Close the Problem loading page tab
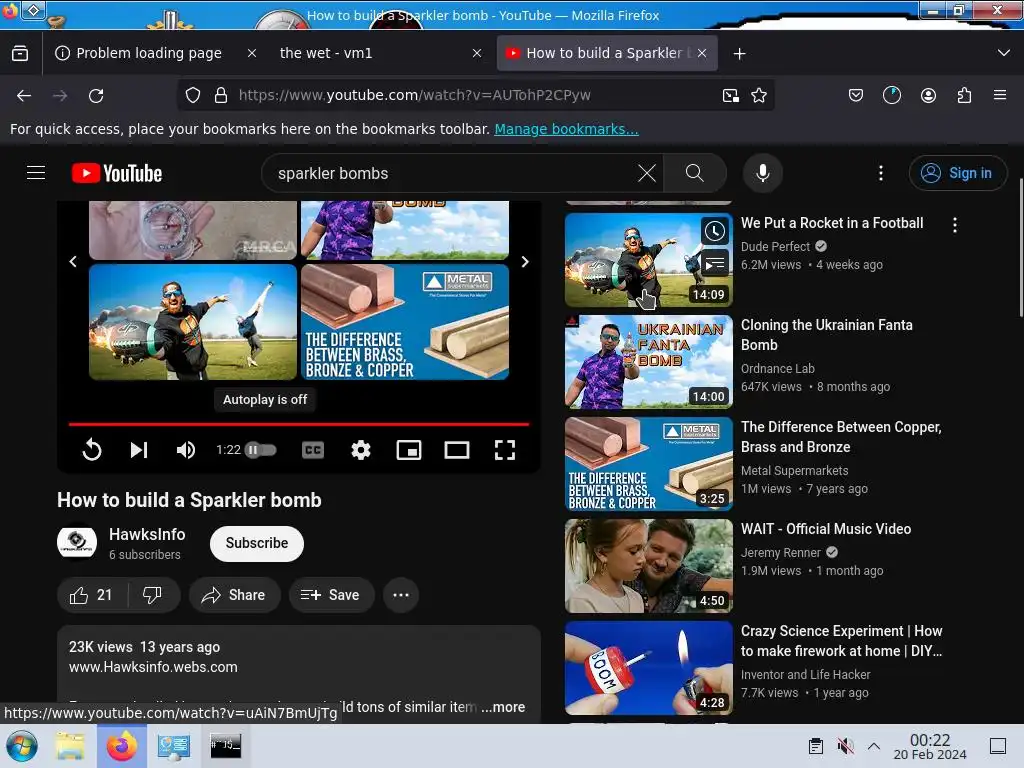This screenshot has width=1024, height=768. tap(252, 54)
